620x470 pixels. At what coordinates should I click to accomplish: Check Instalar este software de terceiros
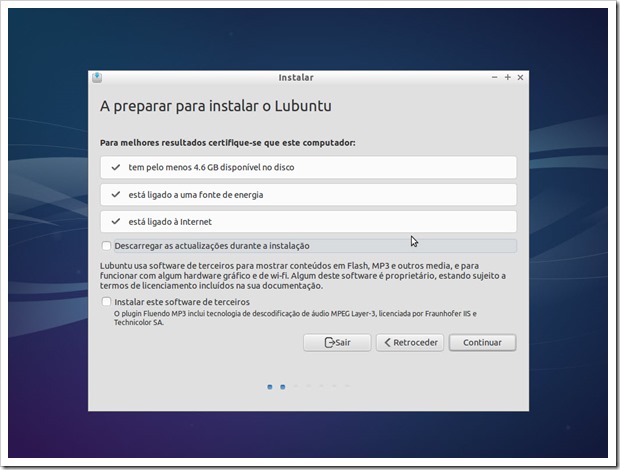click(106, 302)
